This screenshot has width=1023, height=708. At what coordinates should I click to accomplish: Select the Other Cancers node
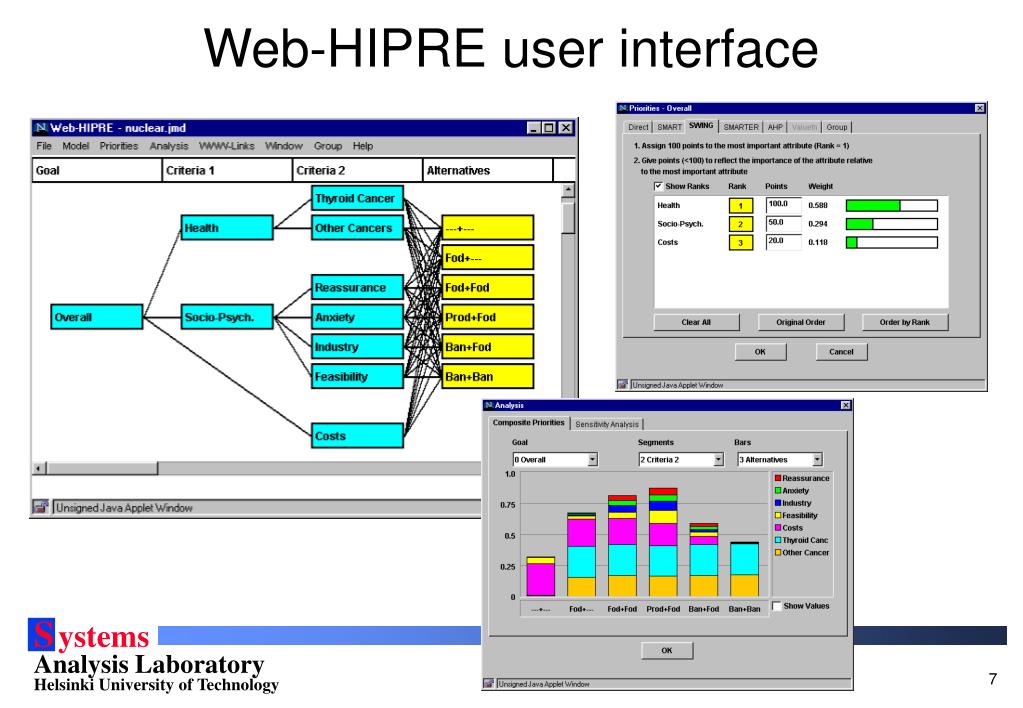click(x=358, y=228)
